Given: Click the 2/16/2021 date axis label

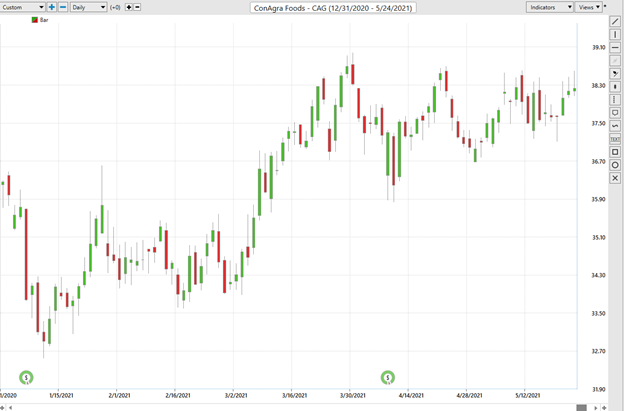Looking at the screenshot, I should coord(177,395).
